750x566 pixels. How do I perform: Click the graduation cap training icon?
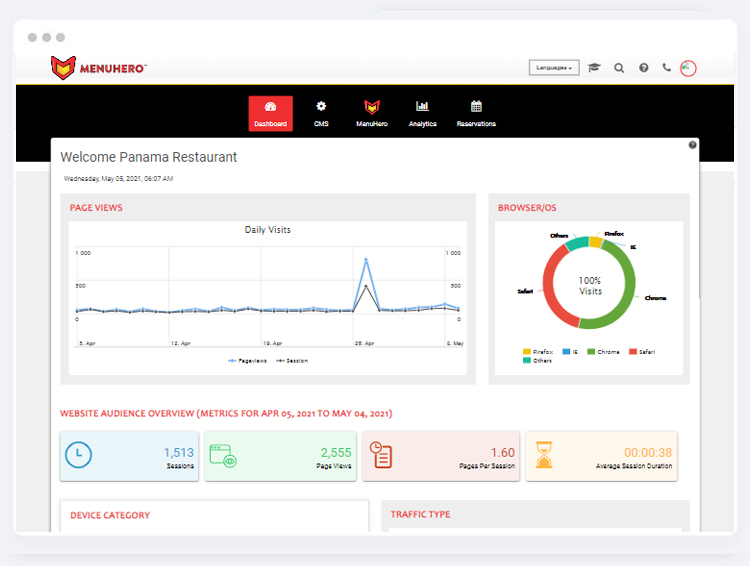click(594, 68)
